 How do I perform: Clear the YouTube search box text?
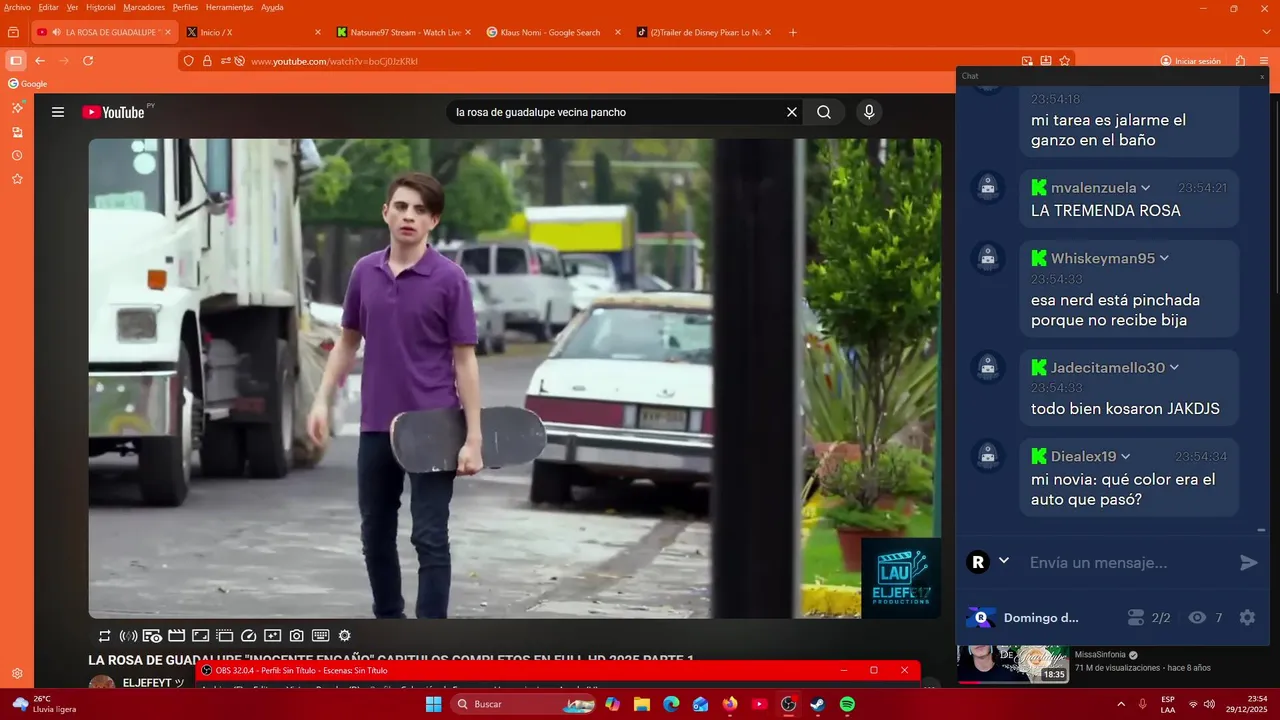(x=791, y=112)
